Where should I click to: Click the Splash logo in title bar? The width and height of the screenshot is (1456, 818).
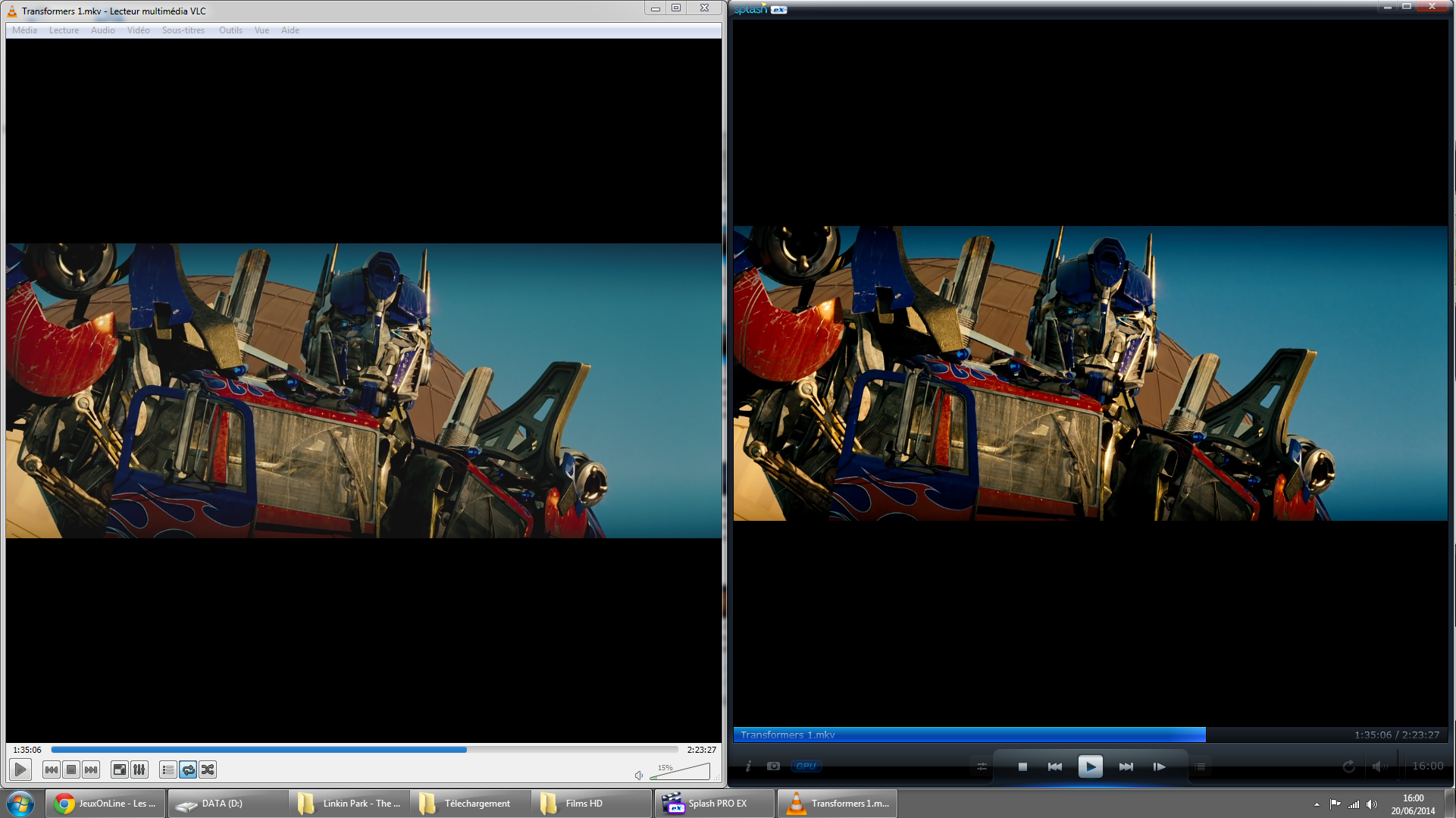[x=760, y=9]
